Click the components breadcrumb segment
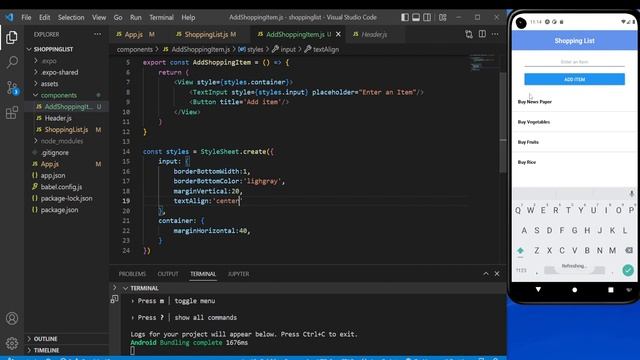 [135, 49]
